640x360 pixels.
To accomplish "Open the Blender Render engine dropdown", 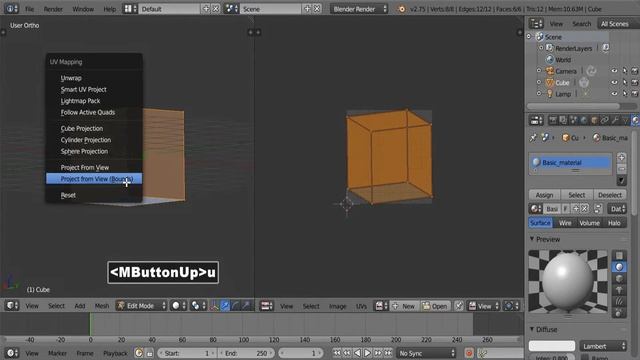I will pos(359,9).
